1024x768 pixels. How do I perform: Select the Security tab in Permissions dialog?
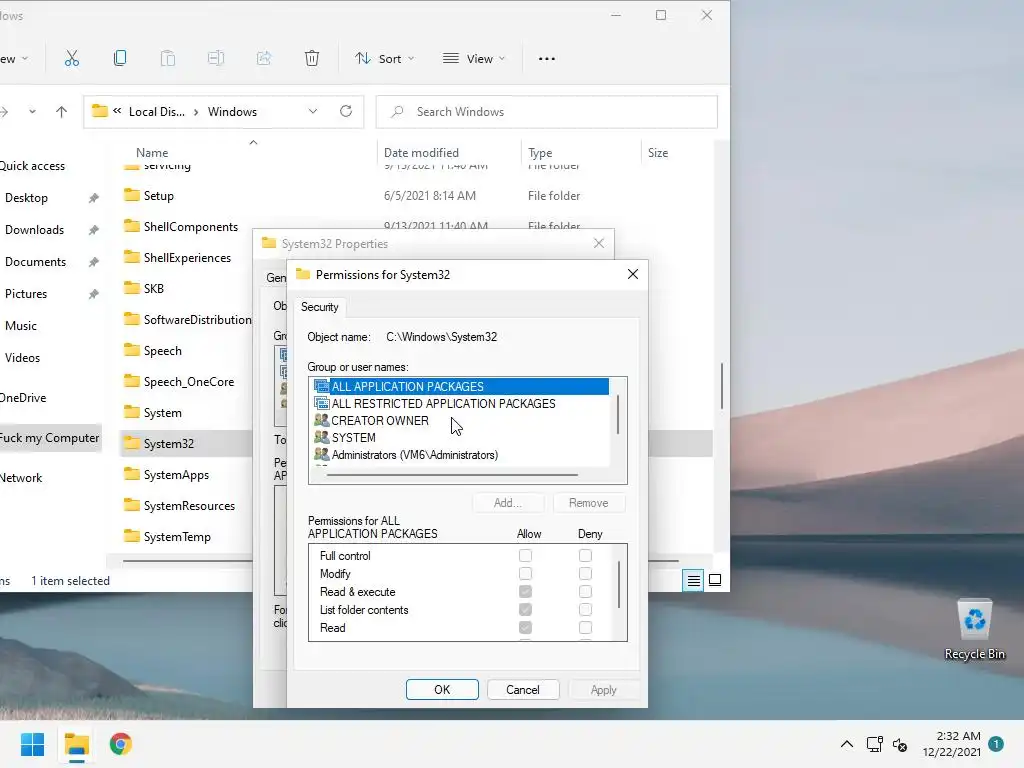click(x=319, y=307)
